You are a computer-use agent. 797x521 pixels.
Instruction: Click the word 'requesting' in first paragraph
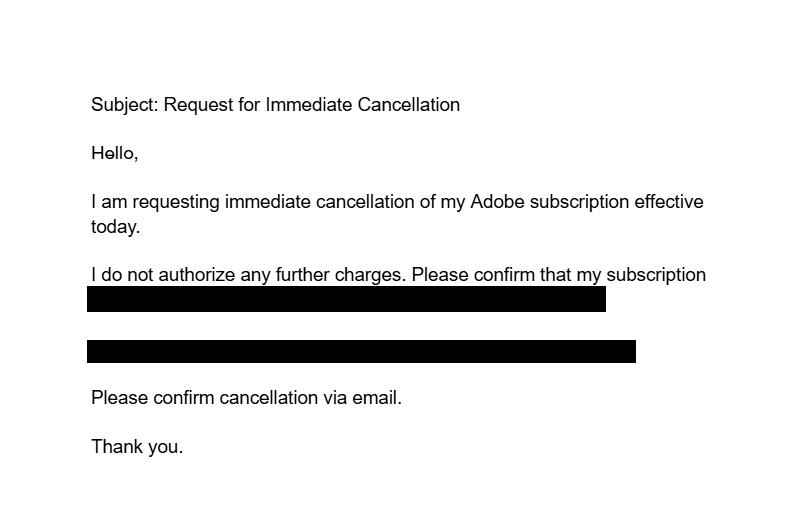click(176, 202)
